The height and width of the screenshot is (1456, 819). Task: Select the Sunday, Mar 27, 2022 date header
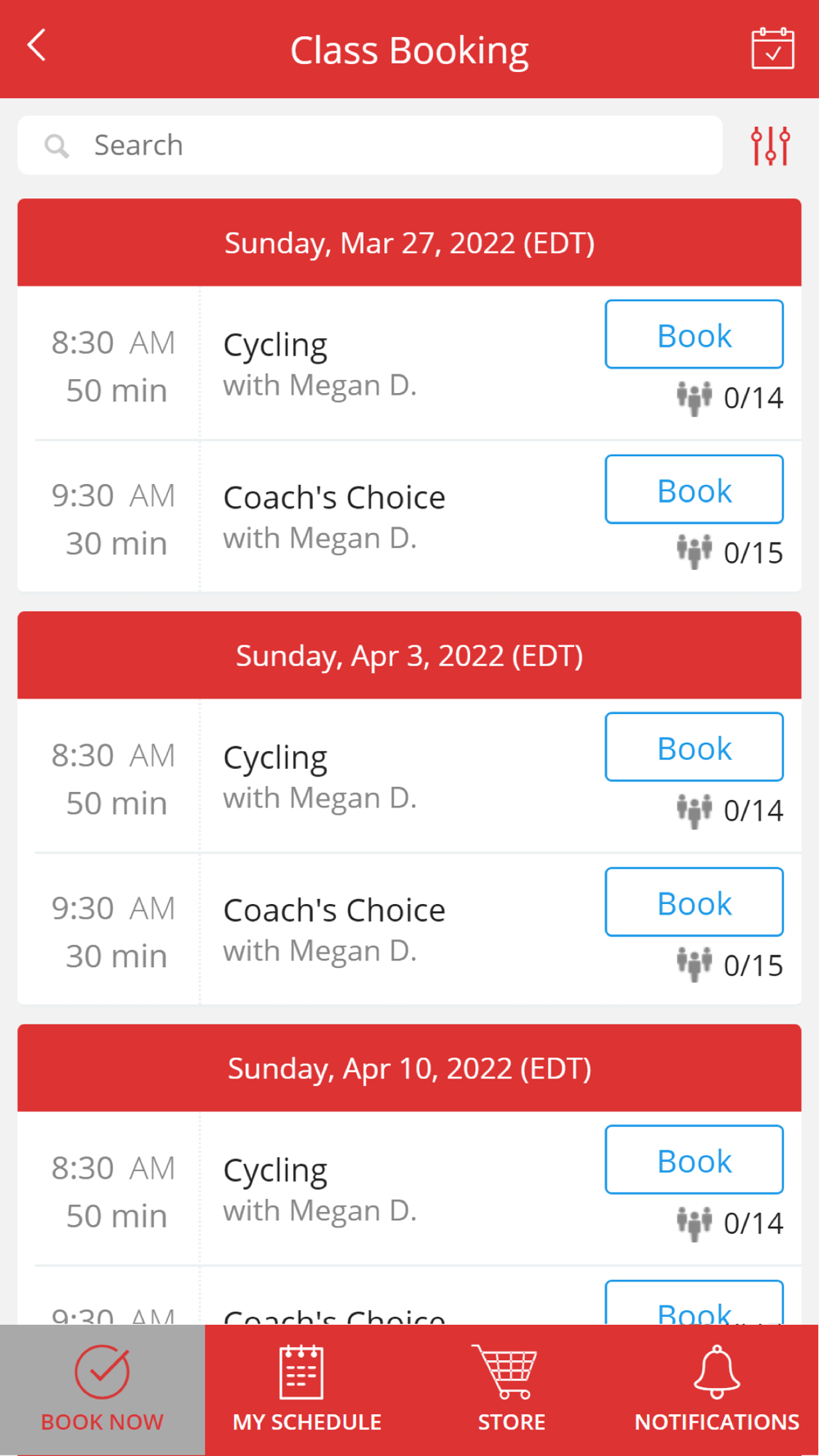coord(409,243)
